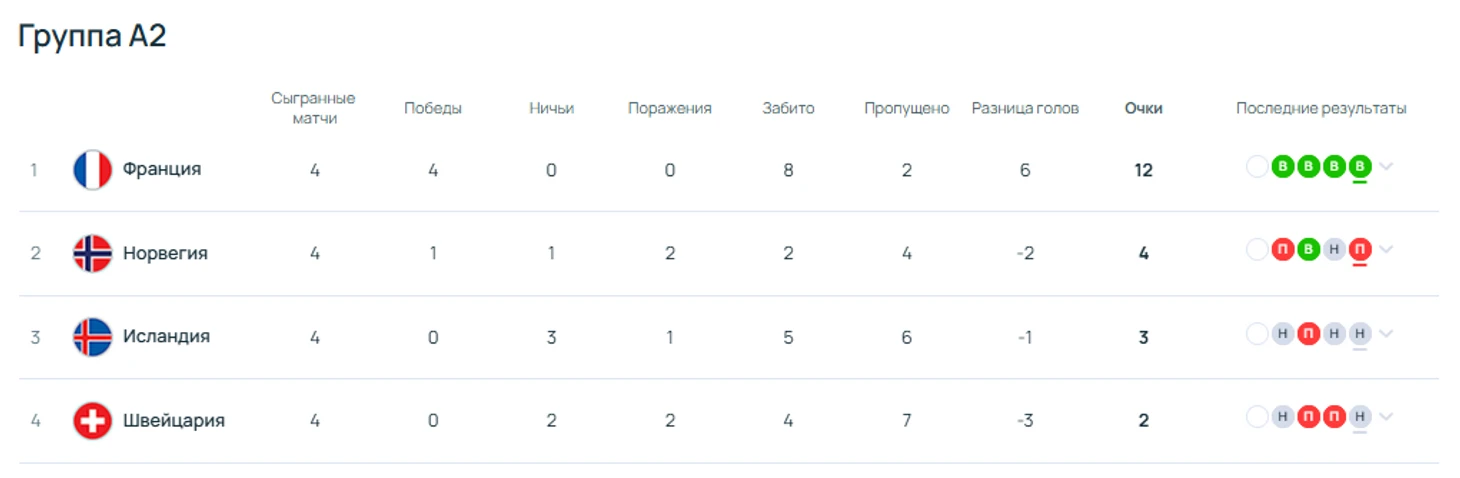Viewport: 1460px width, 478px height.
Task: Open the Франция team link
Action: click(162, 169)
